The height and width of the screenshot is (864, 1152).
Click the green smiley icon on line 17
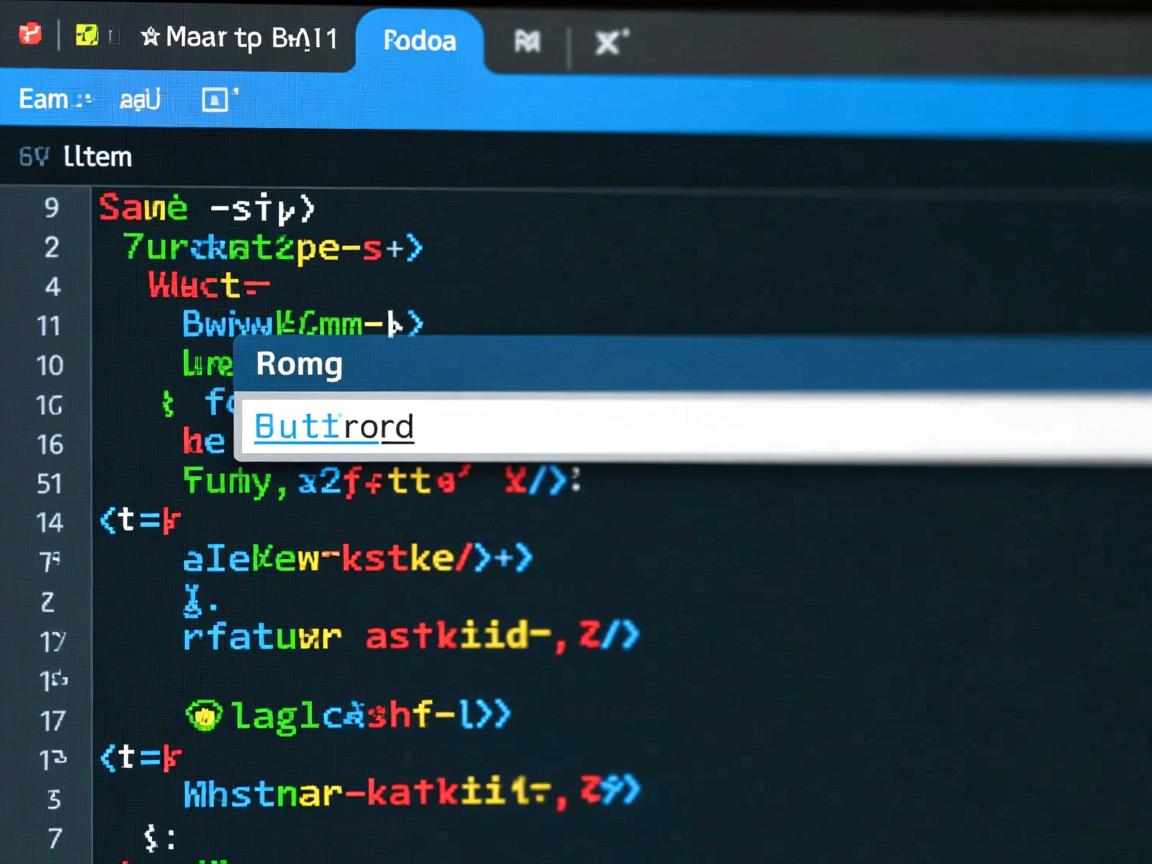[203, 714]
